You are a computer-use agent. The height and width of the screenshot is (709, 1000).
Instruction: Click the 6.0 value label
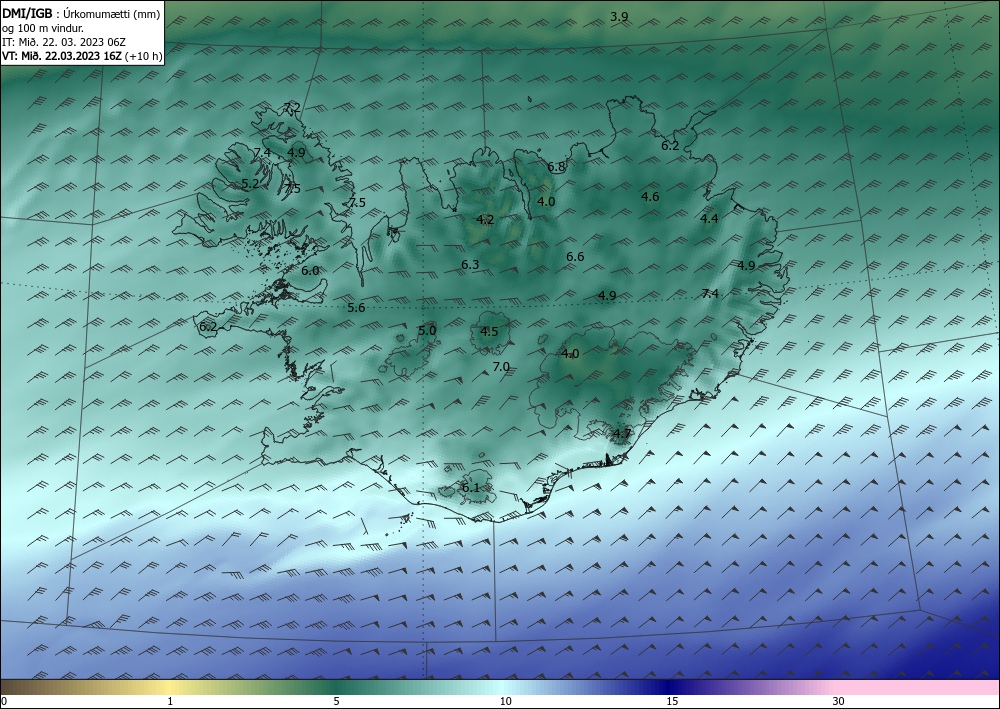click(310, 271)
